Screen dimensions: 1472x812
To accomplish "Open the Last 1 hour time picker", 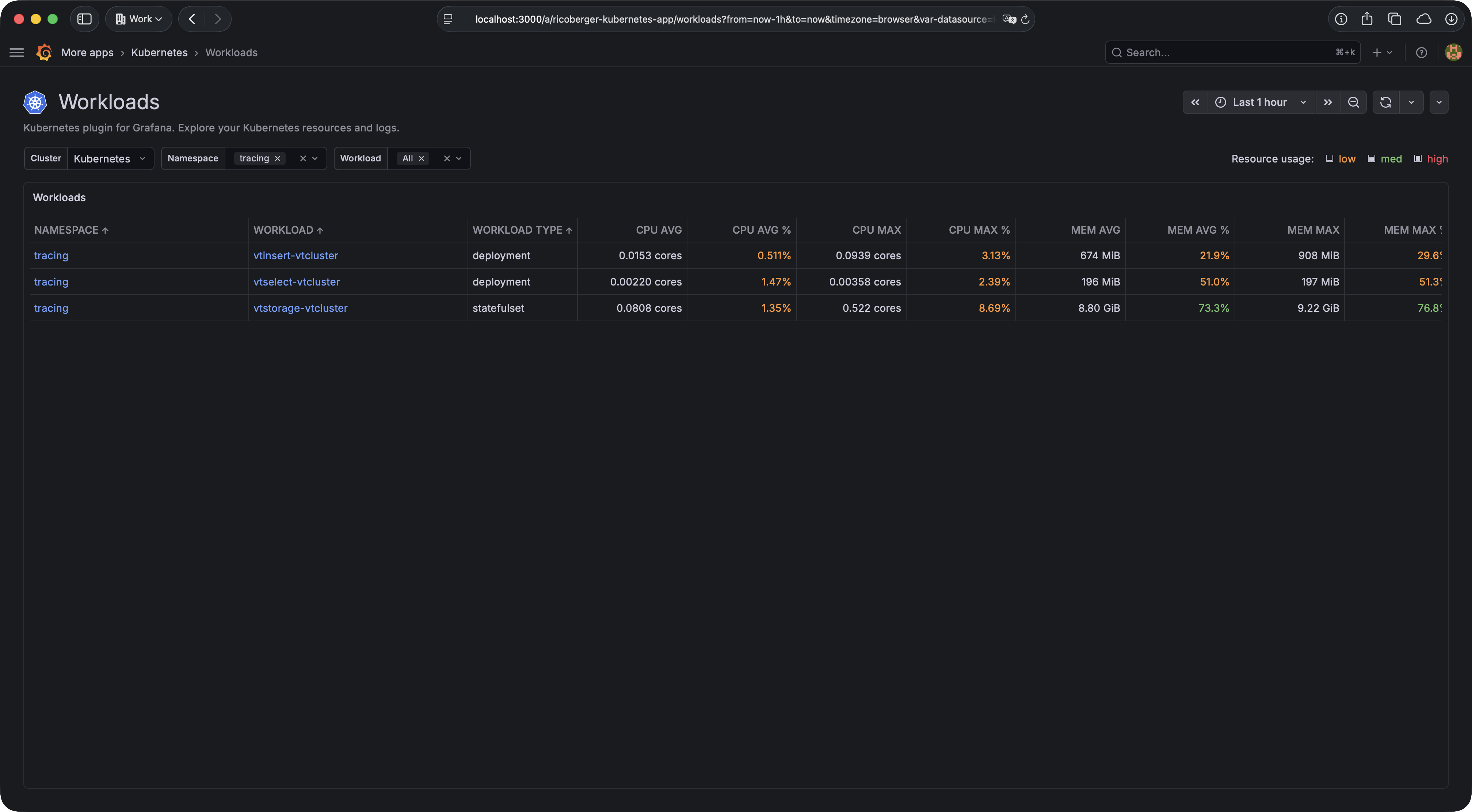I will click(1262, 102).
